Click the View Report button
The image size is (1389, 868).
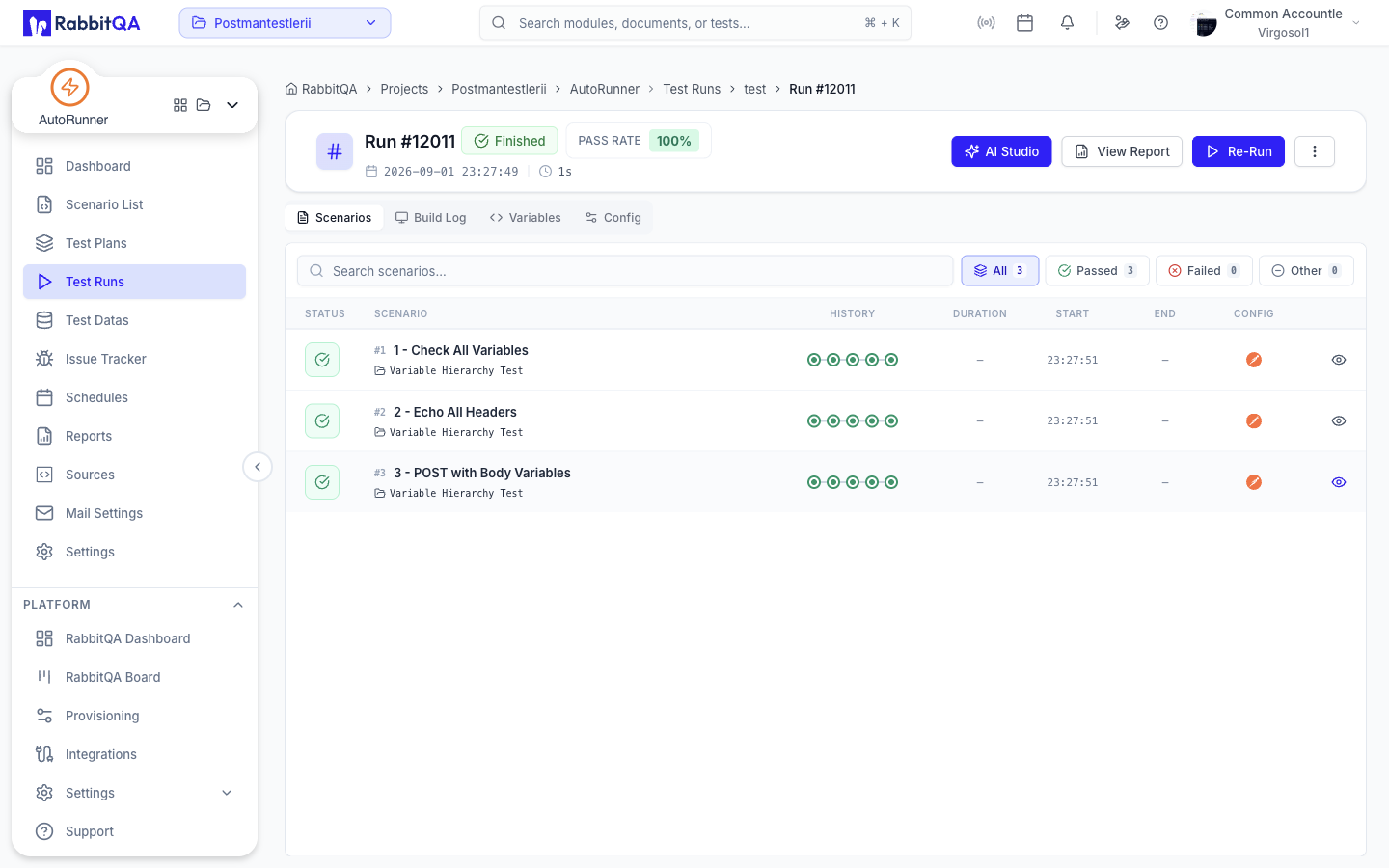[1122, 151]
